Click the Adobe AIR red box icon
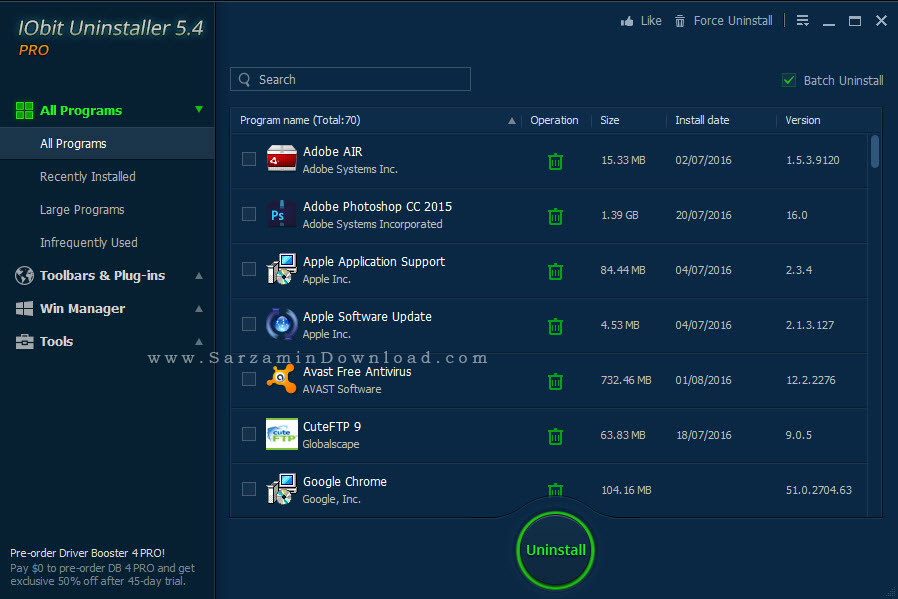The width and height of the screenshot is (898, 599). coord(282,159)
